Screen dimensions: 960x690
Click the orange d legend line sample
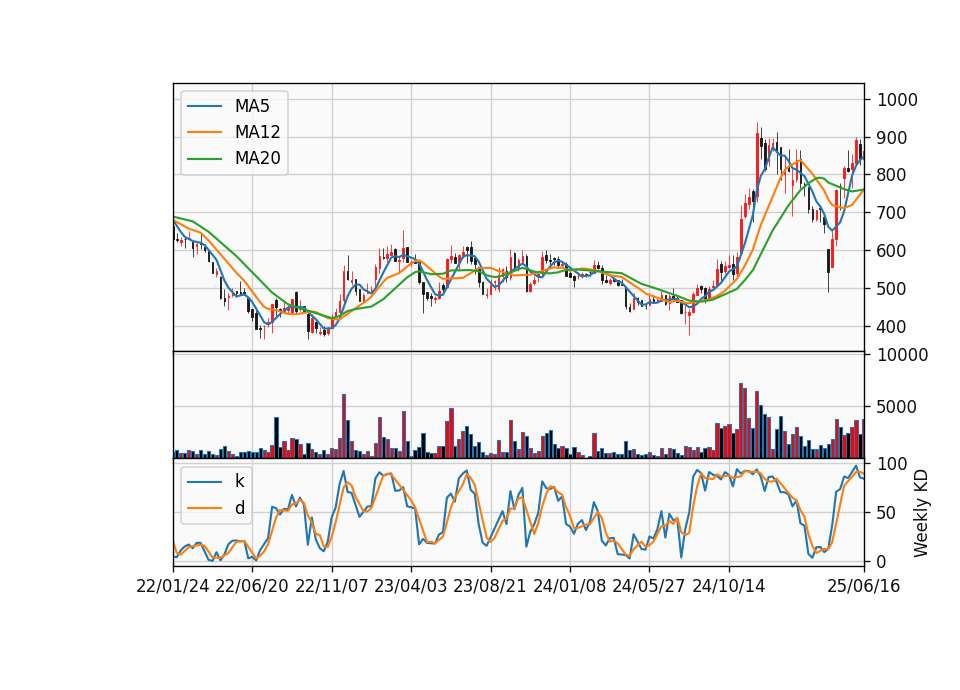coord(204,508)
